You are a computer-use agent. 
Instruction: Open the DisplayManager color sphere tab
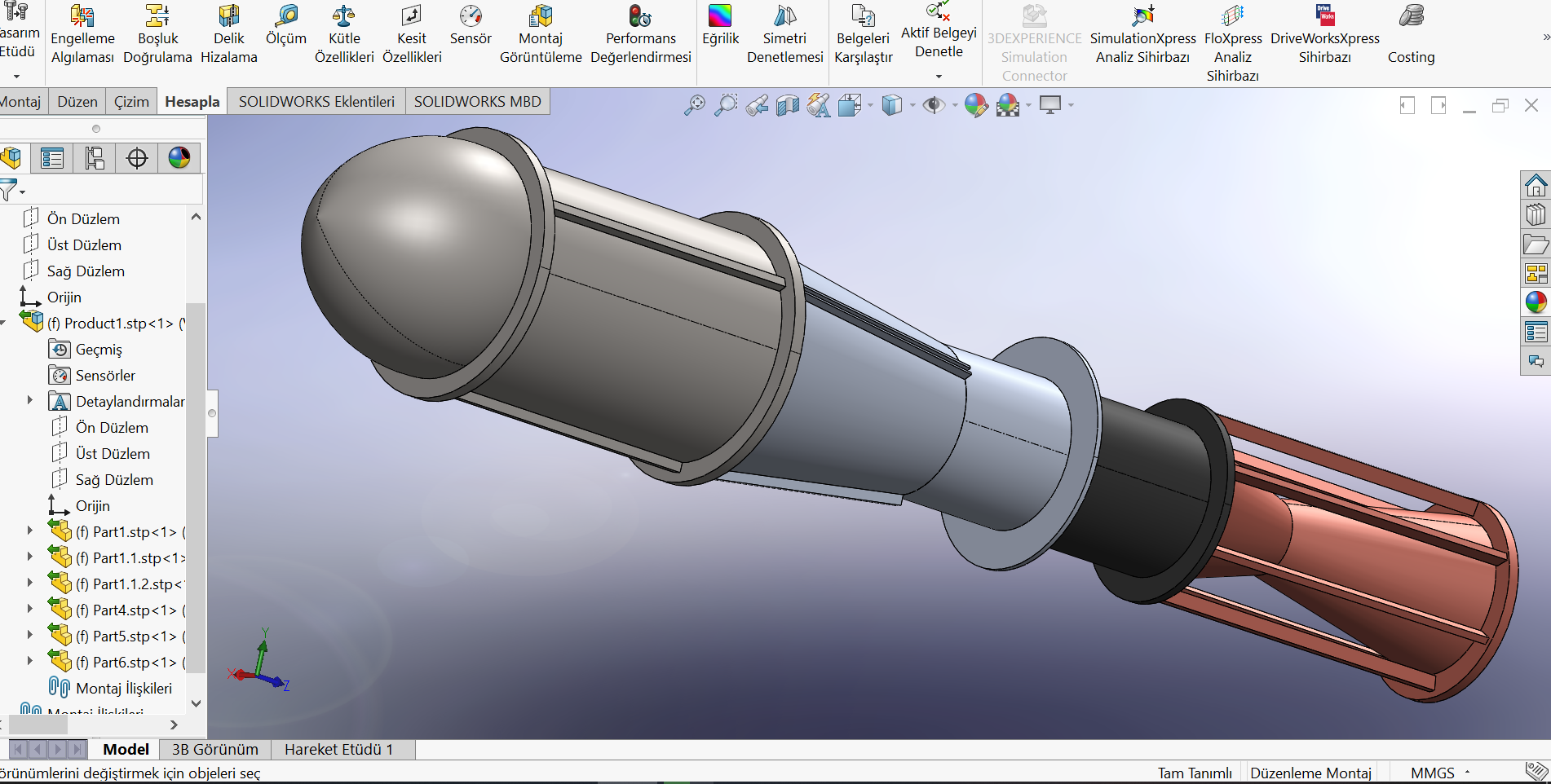tap(179, 158)
